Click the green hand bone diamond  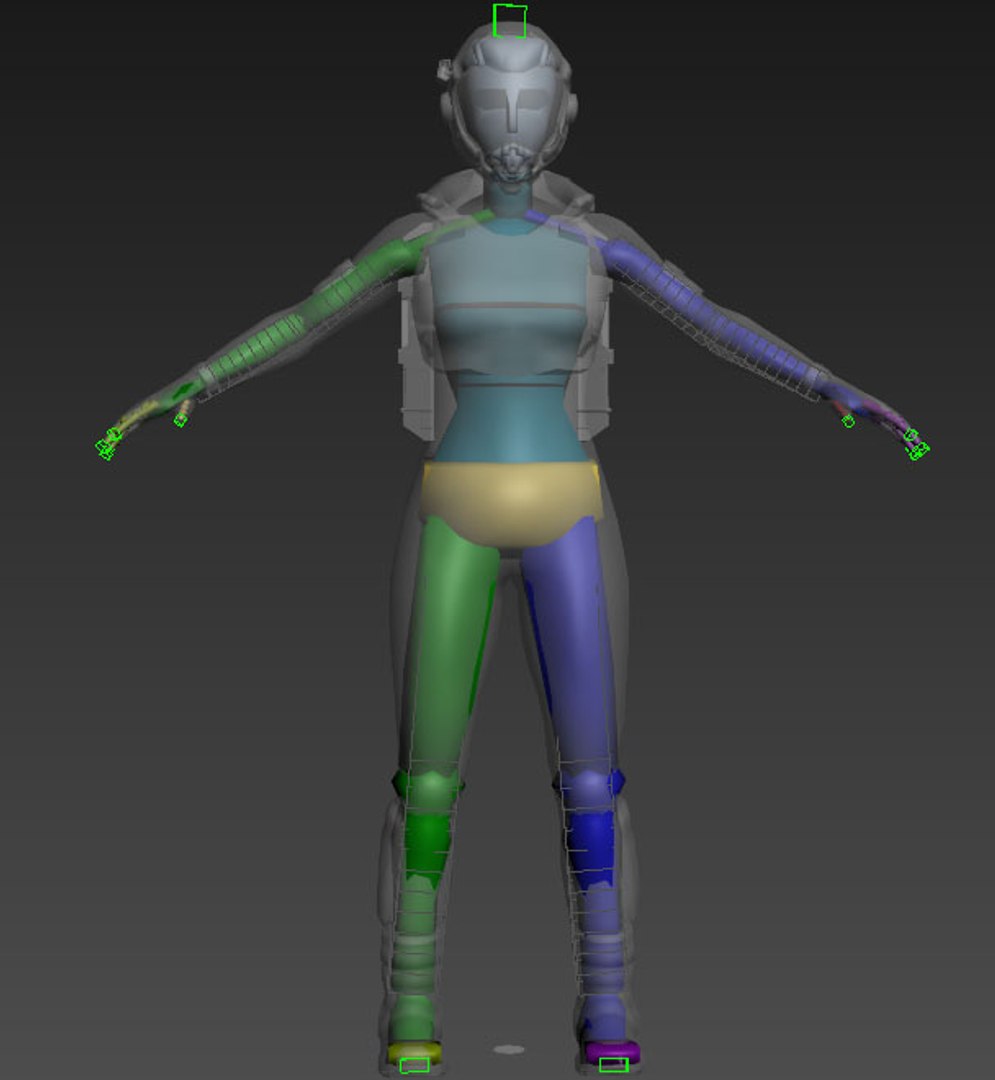[x=182, y=391]
